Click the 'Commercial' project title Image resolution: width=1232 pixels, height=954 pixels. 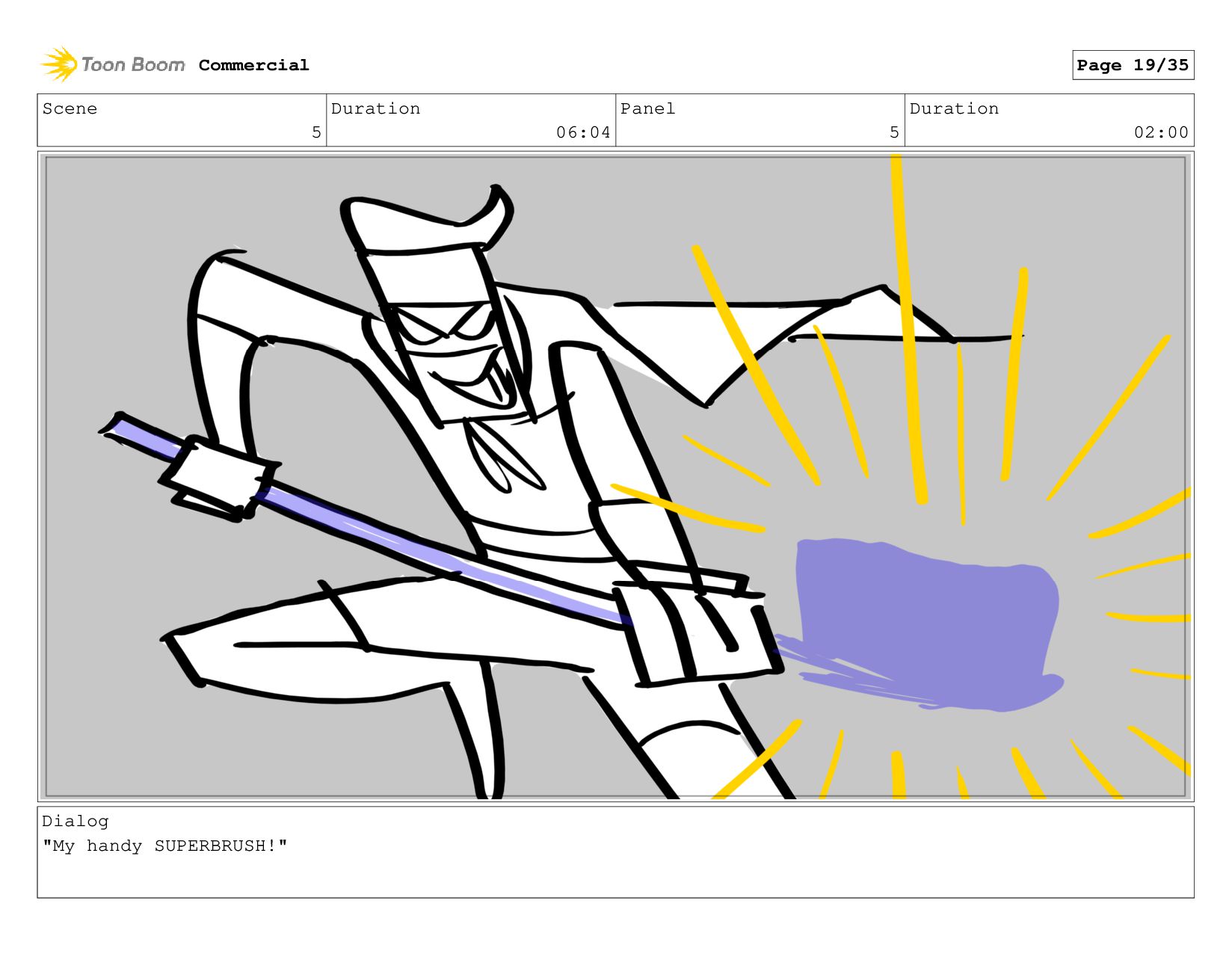tap(253, 65)
